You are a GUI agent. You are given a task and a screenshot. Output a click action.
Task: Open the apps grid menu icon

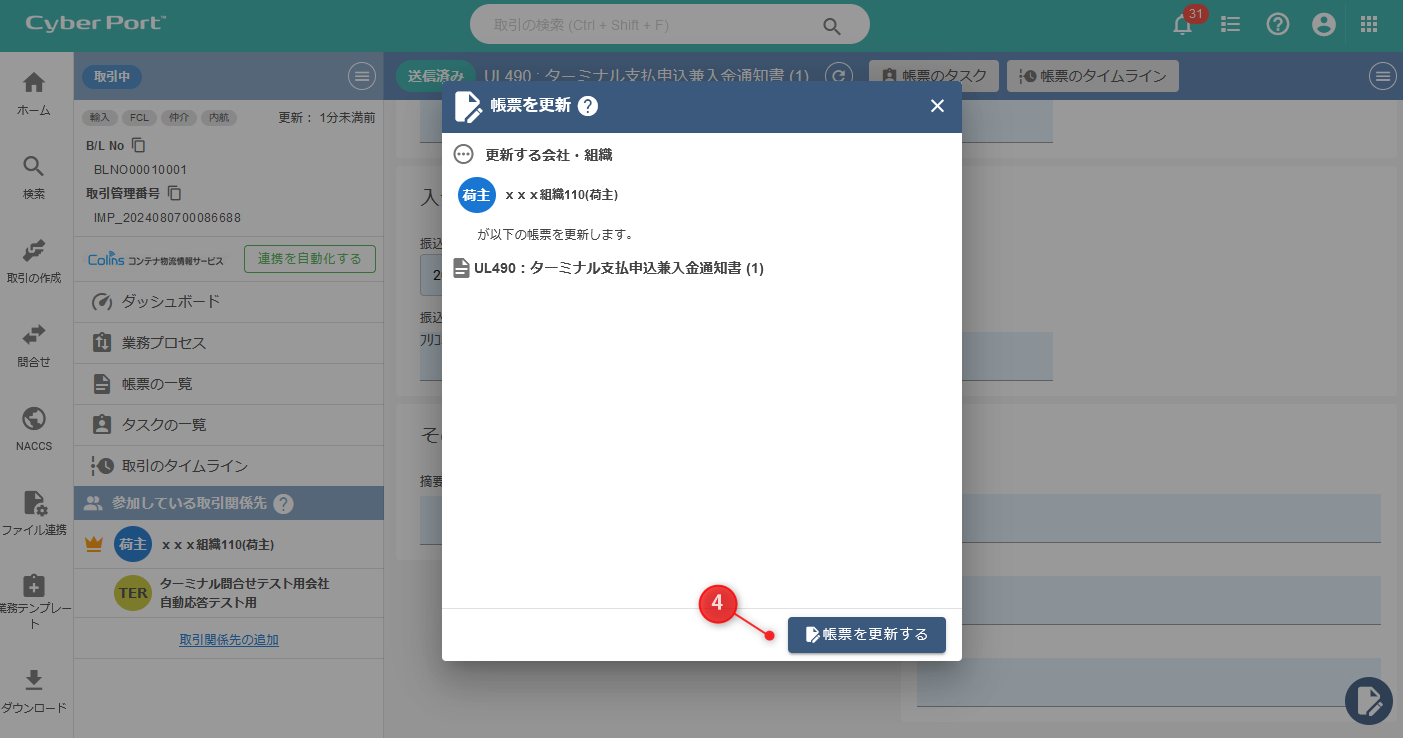[1369, 25]
